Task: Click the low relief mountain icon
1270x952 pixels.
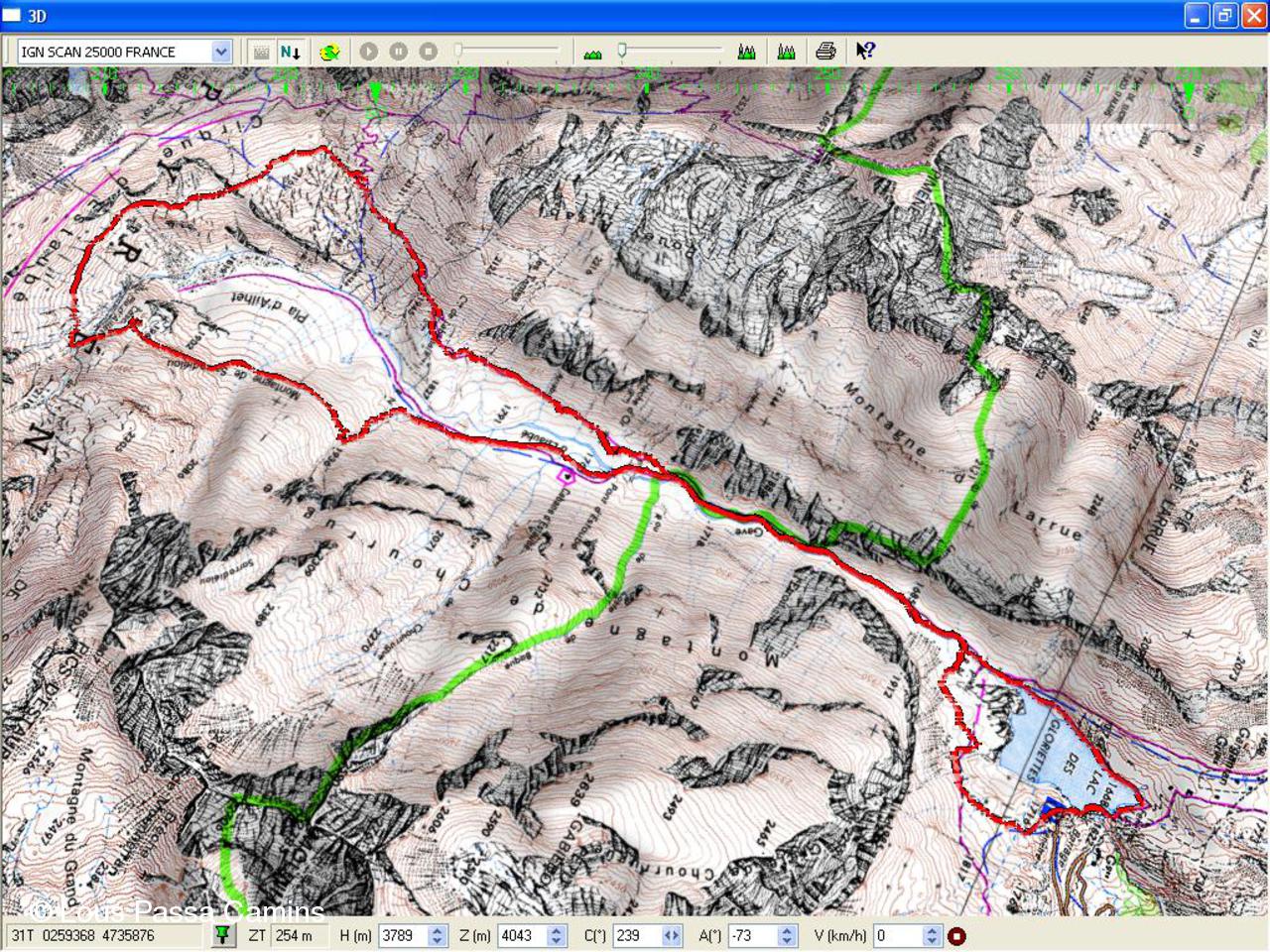Action: click(592, 53)
